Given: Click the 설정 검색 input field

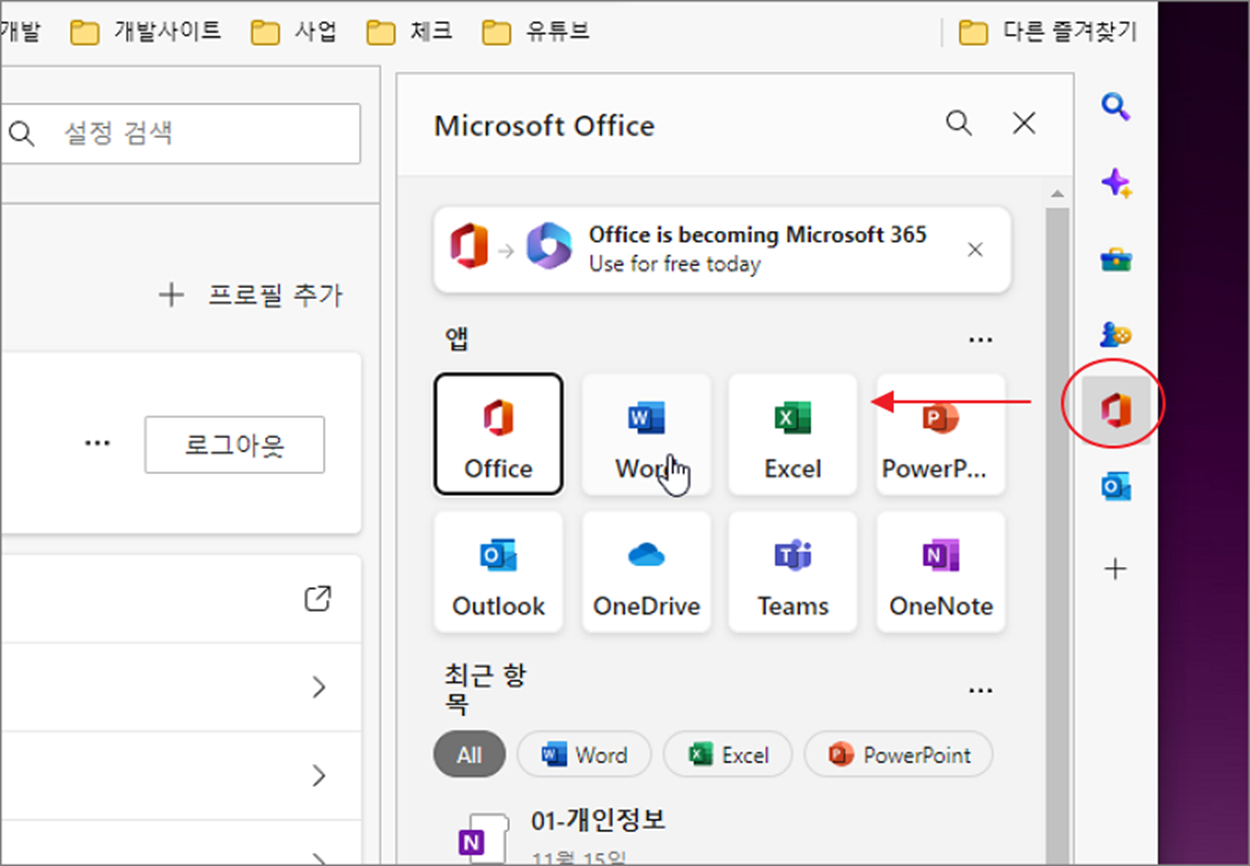Looking at the screenshot, I should (x=180, y=133).
